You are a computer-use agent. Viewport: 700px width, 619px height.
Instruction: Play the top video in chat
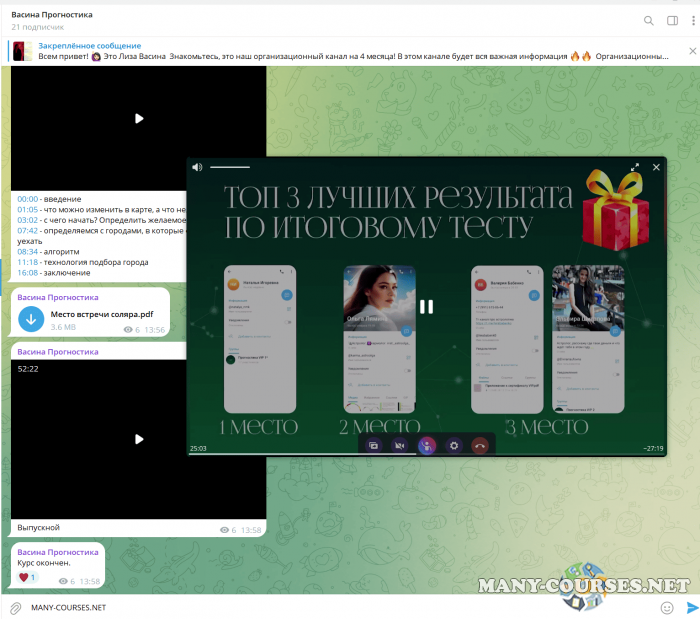[x=139, y=118]
